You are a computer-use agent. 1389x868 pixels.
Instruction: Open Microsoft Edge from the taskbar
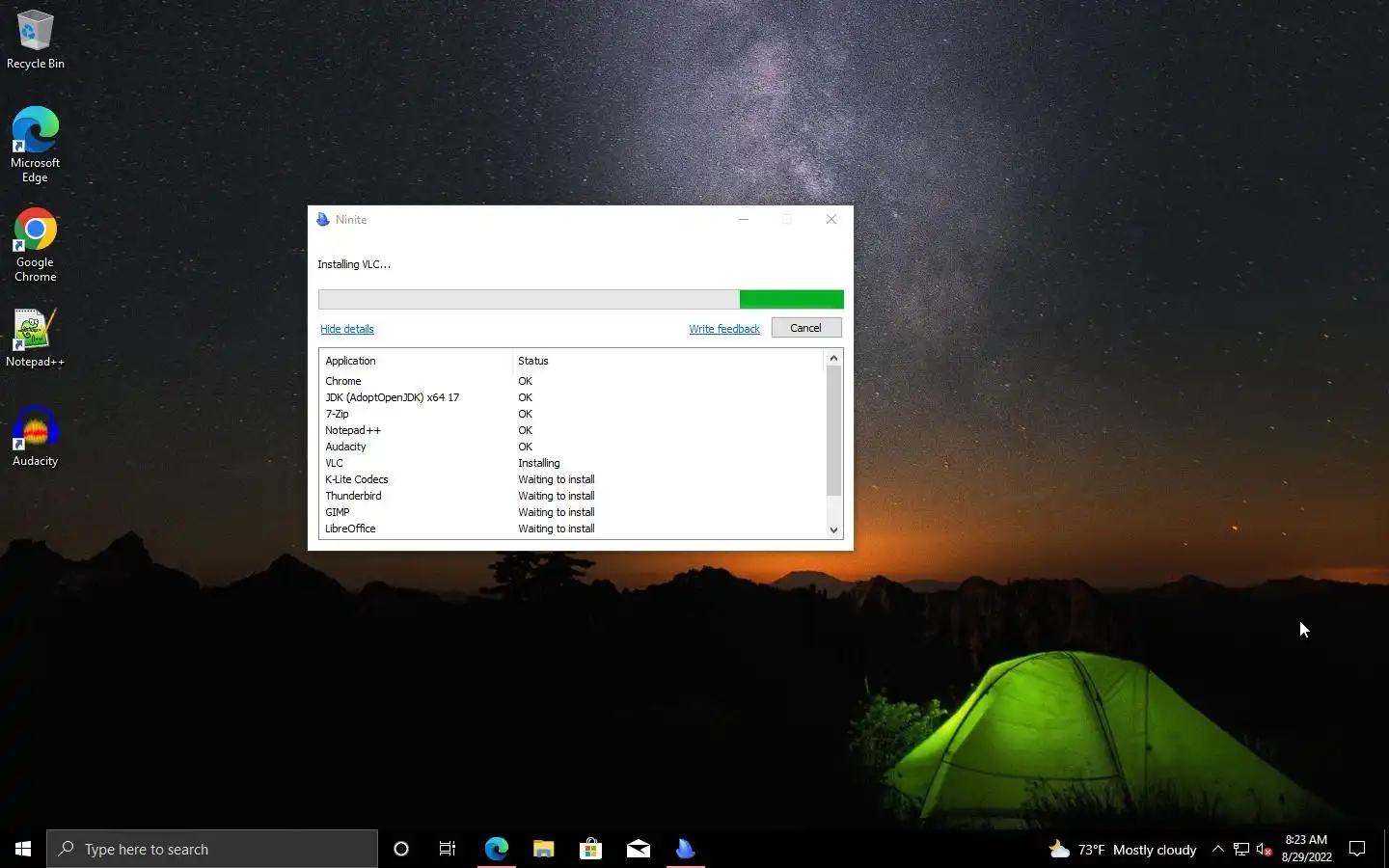coord(496,849)
